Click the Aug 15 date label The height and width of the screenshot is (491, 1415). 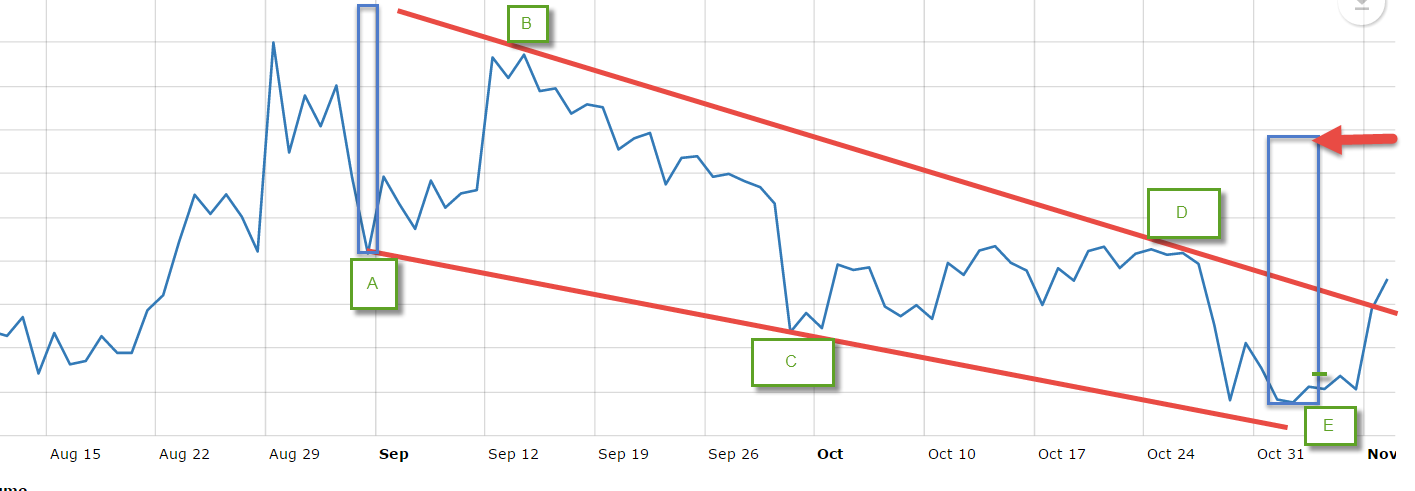click(x=76, y=454)
